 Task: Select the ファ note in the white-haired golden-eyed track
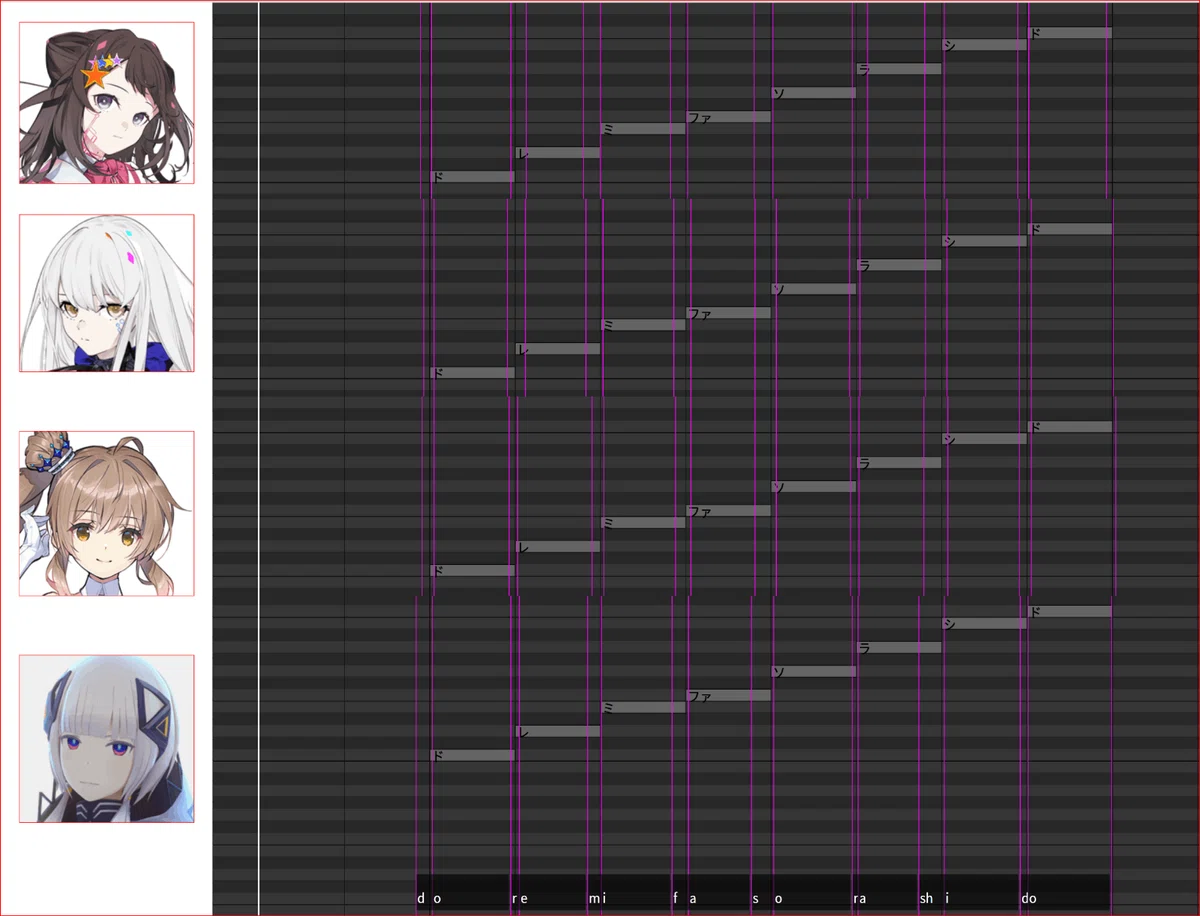point(728,313)
